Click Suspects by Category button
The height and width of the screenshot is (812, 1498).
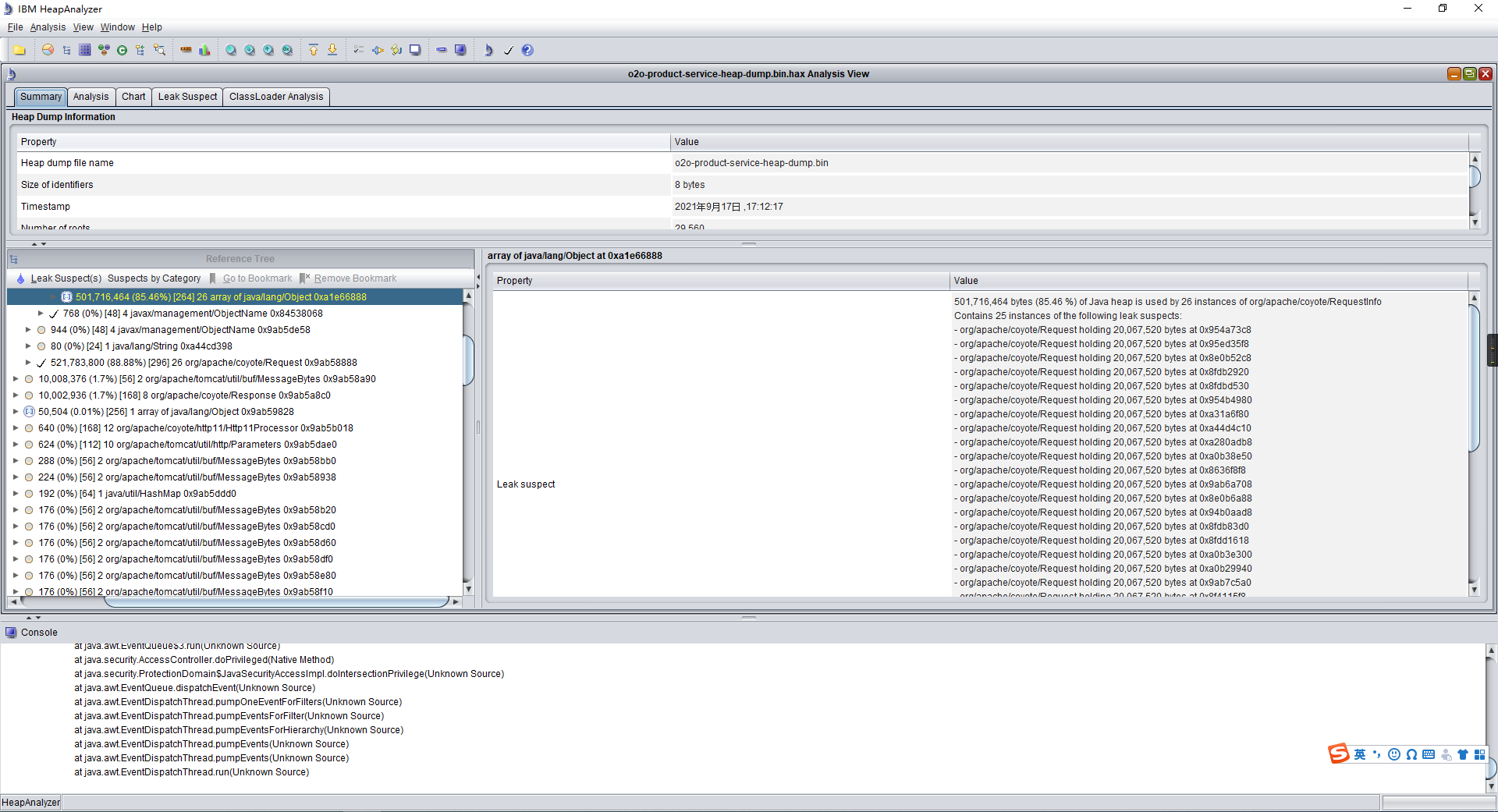154,278
